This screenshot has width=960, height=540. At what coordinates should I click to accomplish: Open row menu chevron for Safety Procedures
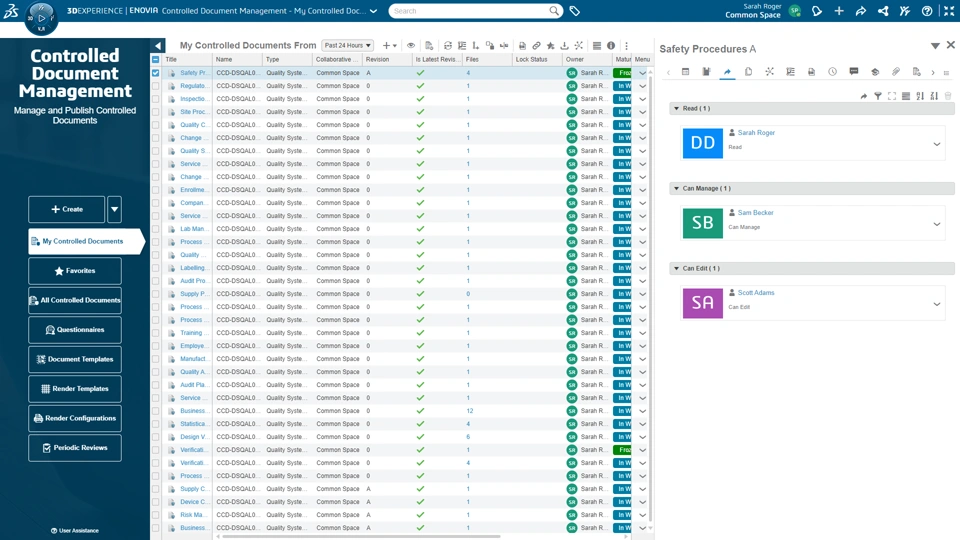pyautogui.click(x=642, y=73)
